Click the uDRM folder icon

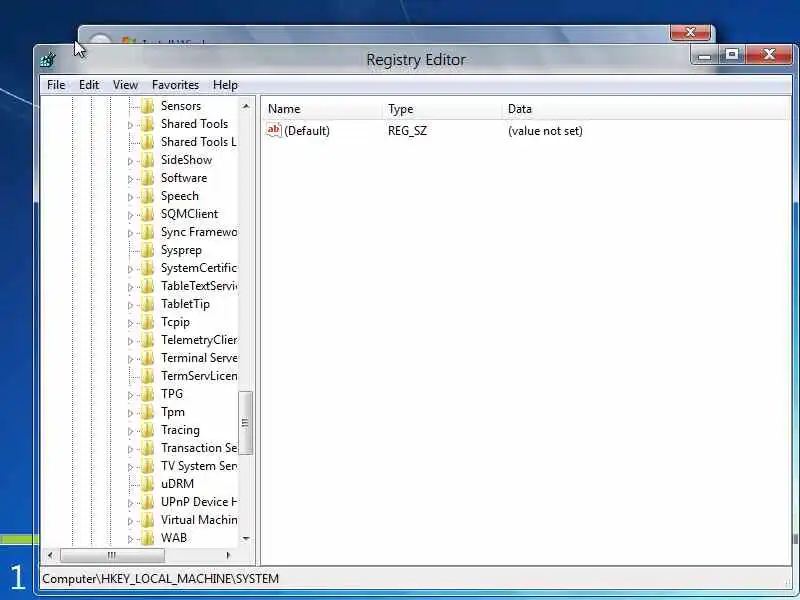(147, 484)
